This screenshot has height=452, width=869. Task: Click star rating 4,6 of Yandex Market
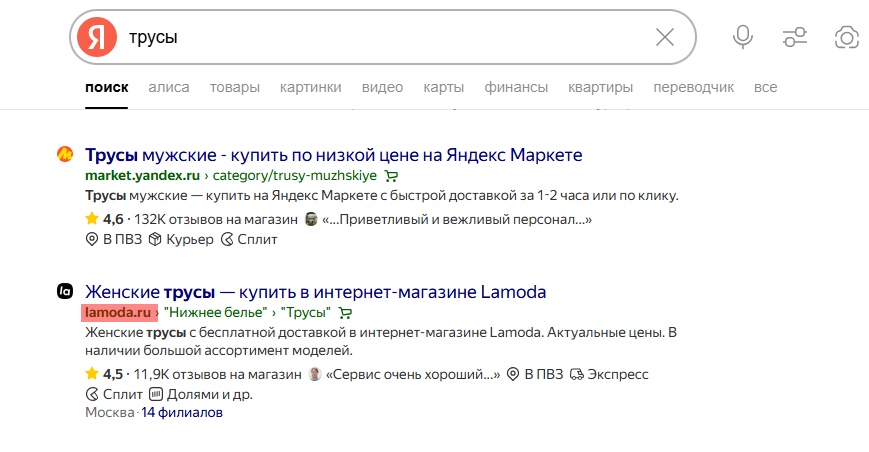(x=105, y=219)
